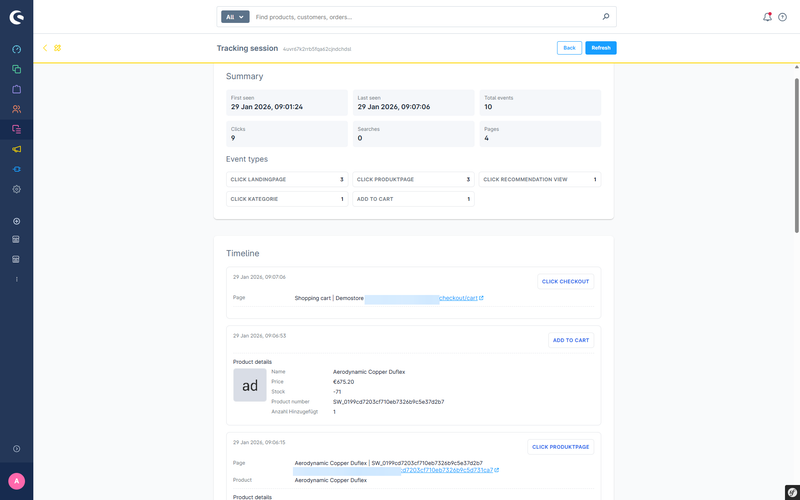The width and height of the screenshot is (800, 500).
Task: Expand the sidebar with the collapse toggle
Action: tap(16, 449)
